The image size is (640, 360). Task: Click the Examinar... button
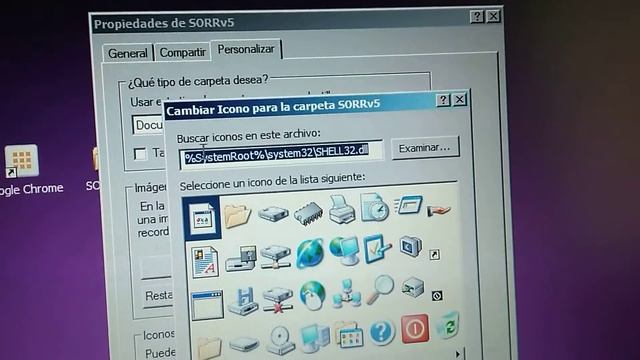point(425,148)
